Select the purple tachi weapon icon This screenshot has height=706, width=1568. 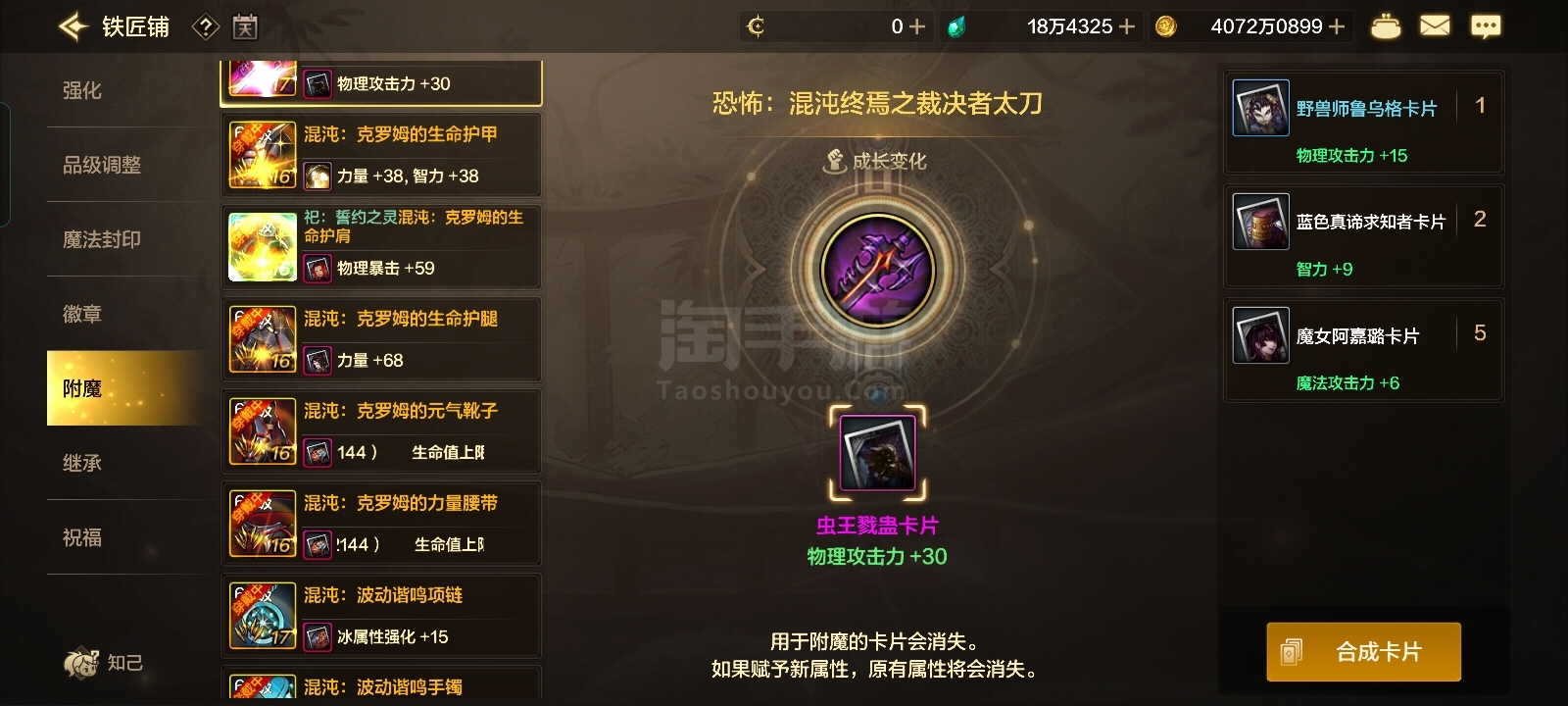pos(878,269)
